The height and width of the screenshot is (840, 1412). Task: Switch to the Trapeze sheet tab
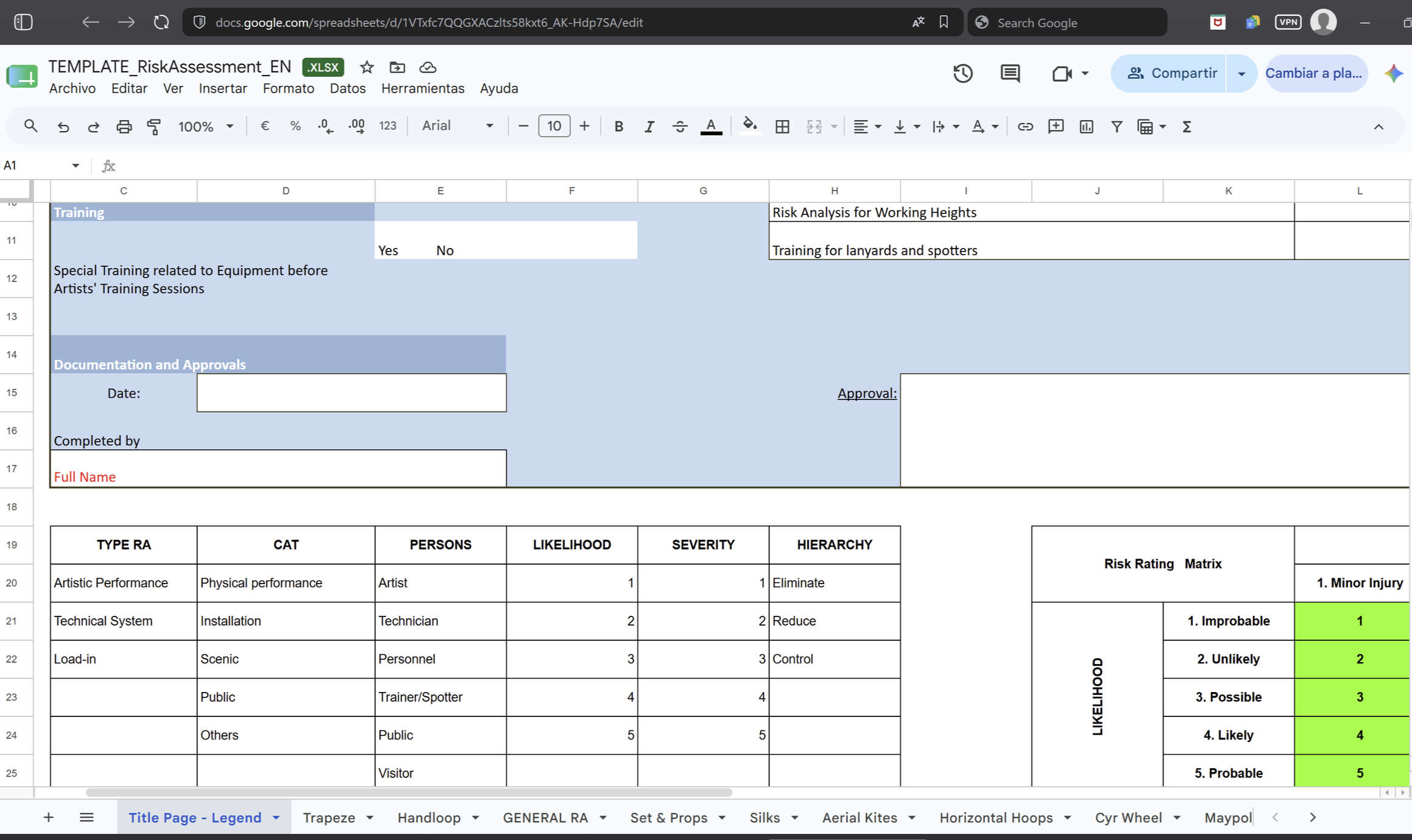tap(329, 817)
